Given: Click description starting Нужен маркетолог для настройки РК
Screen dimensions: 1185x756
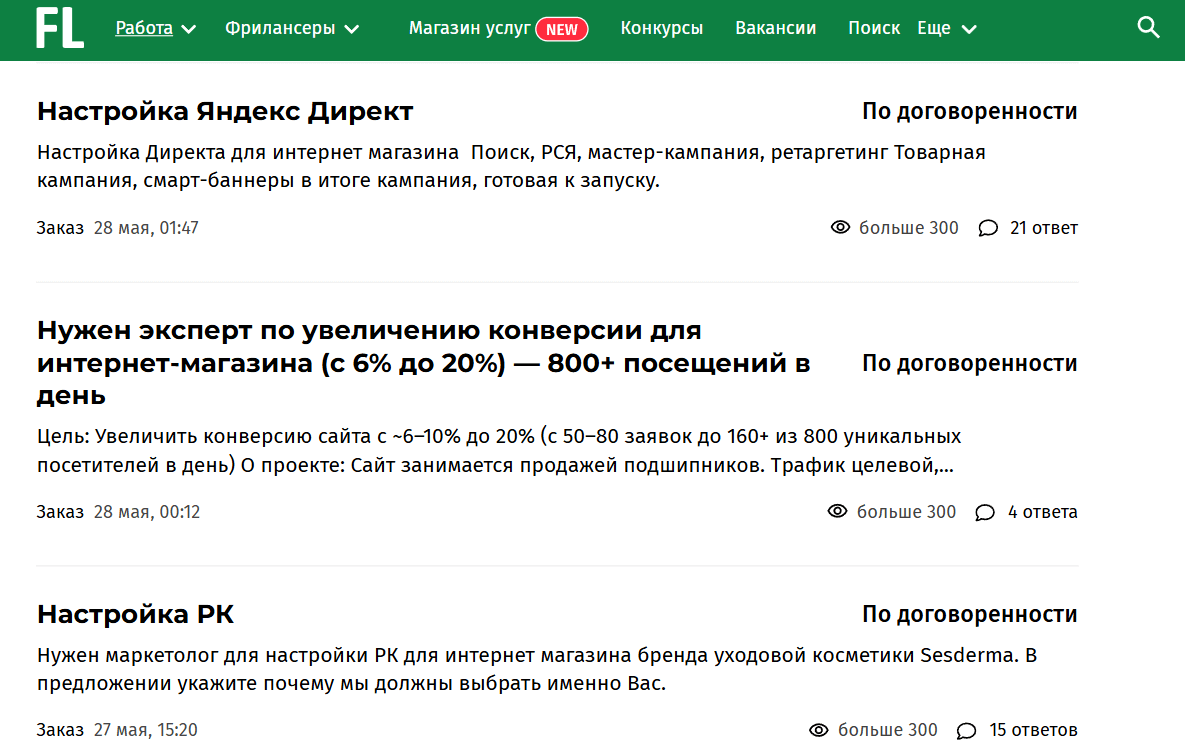Looking at the screenshot, I should (537, 669).
